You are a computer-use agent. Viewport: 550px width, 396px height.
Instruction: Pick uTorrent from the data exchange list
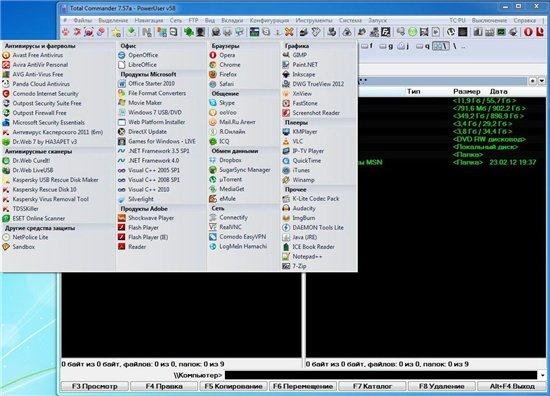pos(226,179)
